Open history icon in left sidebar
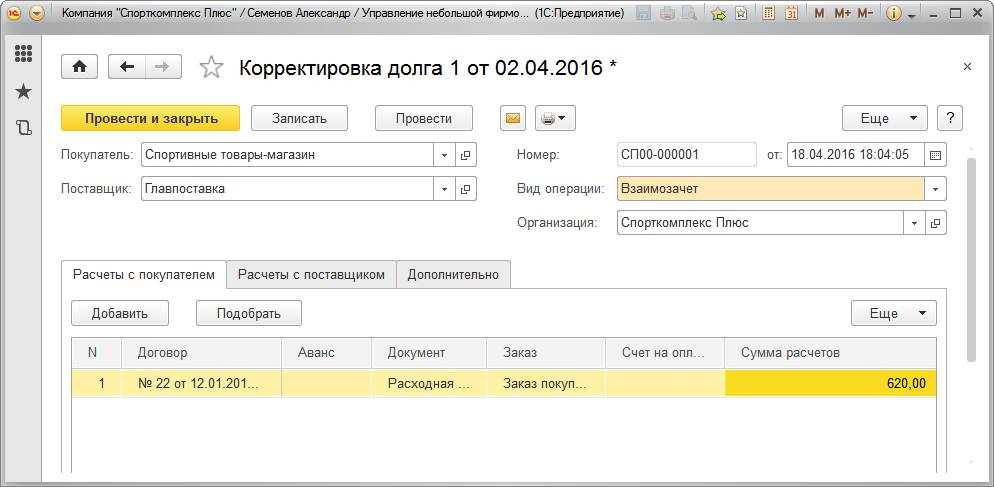Screen dimensions: 994x487 click(x=23, y=127)
